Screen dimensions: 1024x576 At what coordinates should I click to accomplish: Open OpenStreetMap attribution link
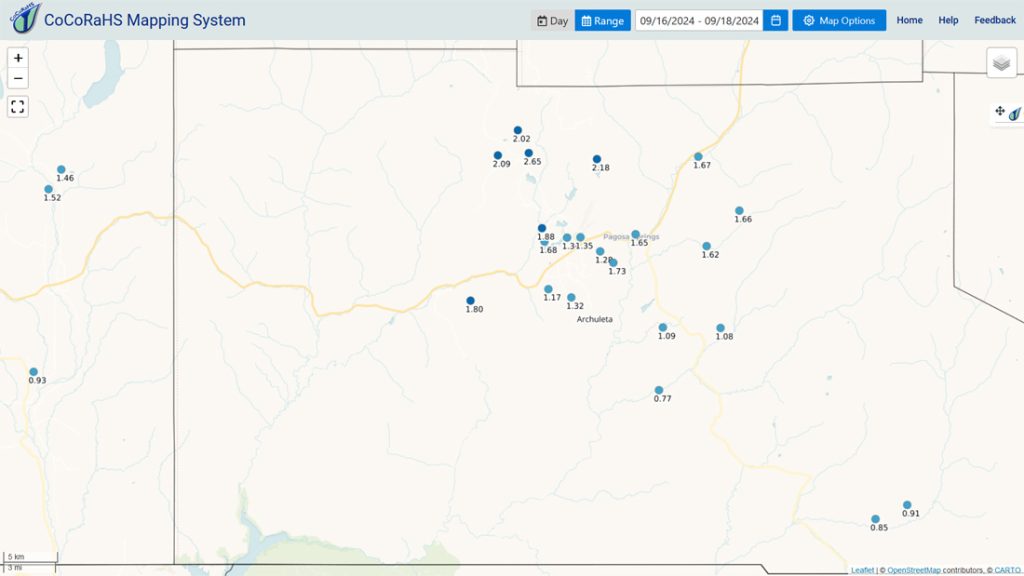pos(914,570)
